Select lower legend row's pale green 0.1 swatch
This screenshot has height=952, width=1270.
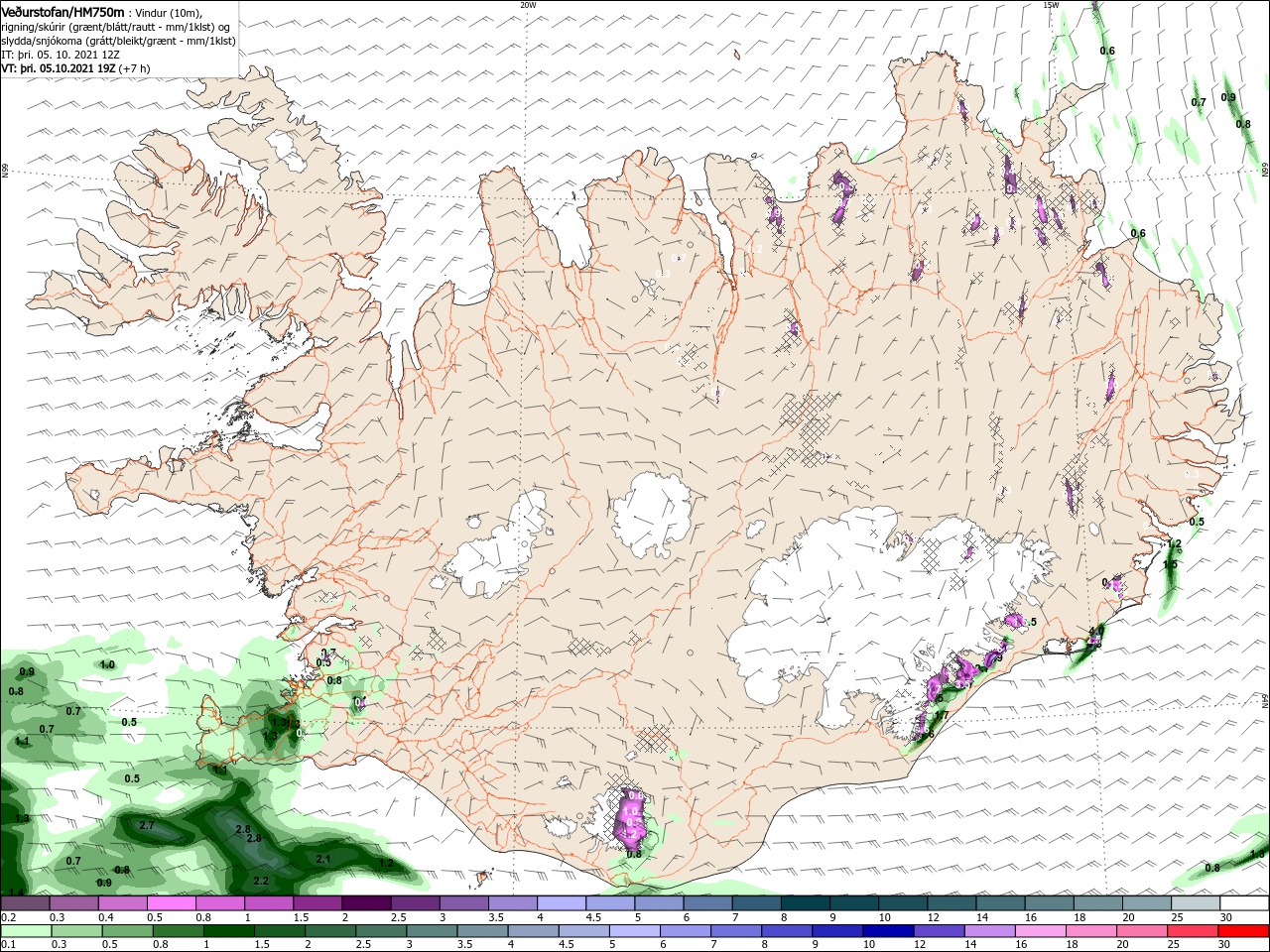[x=26, y=931]
